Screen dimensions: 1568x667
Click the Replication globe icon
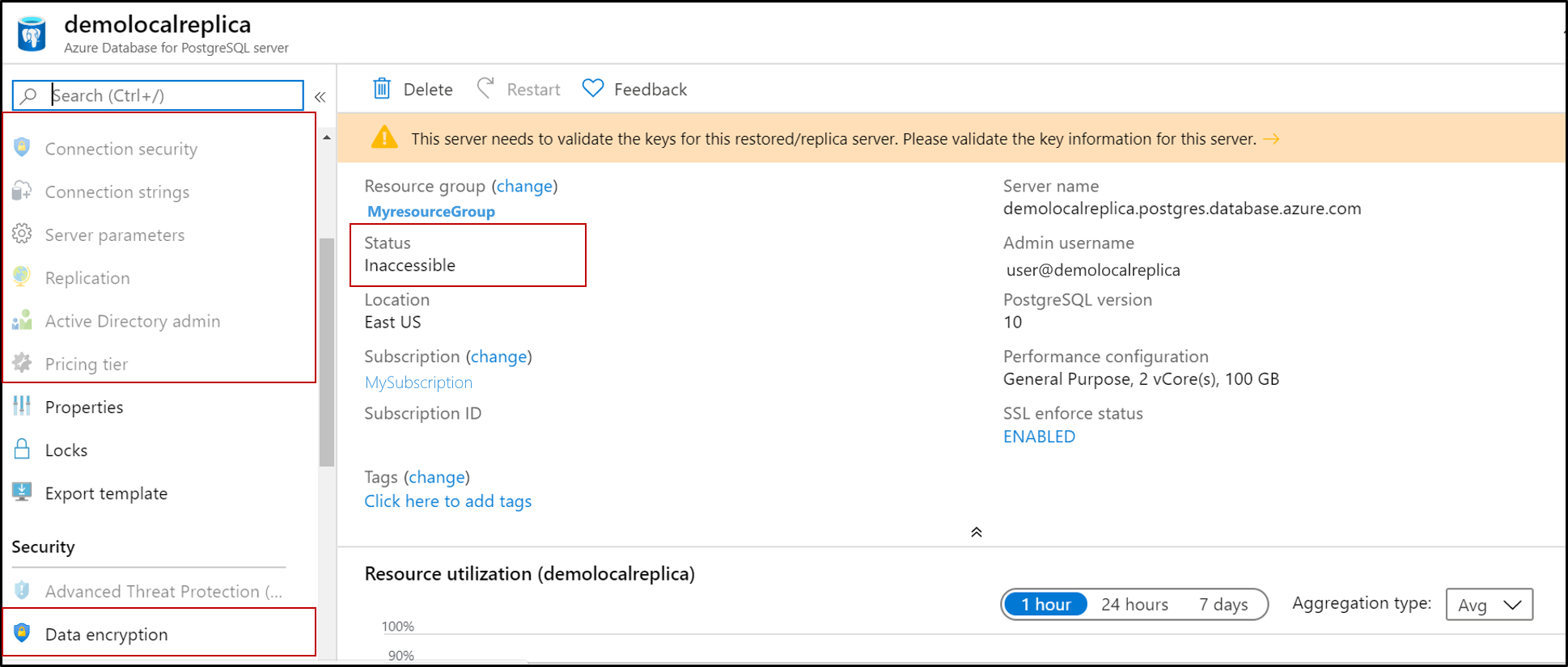(22, 277)
